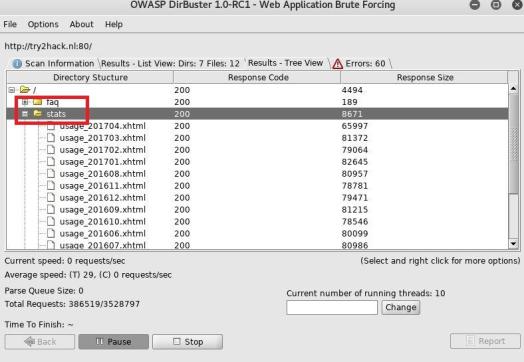Click the Change threads button
The width and height of the screenshot is (524, 362).
click(x=401, y=307)
